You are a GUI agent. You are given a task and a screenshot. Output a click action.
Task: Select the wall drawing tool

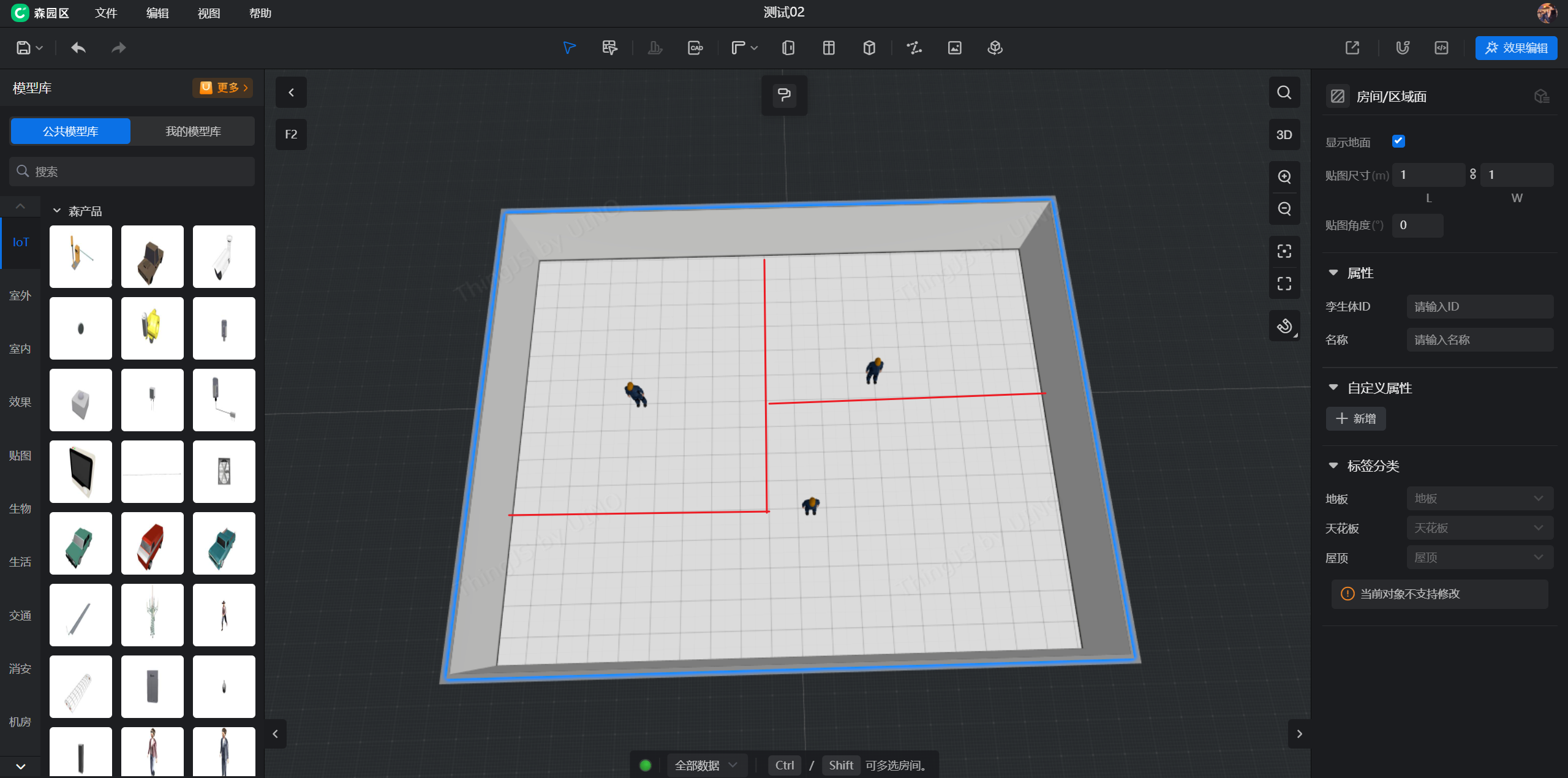click(739, 48)
